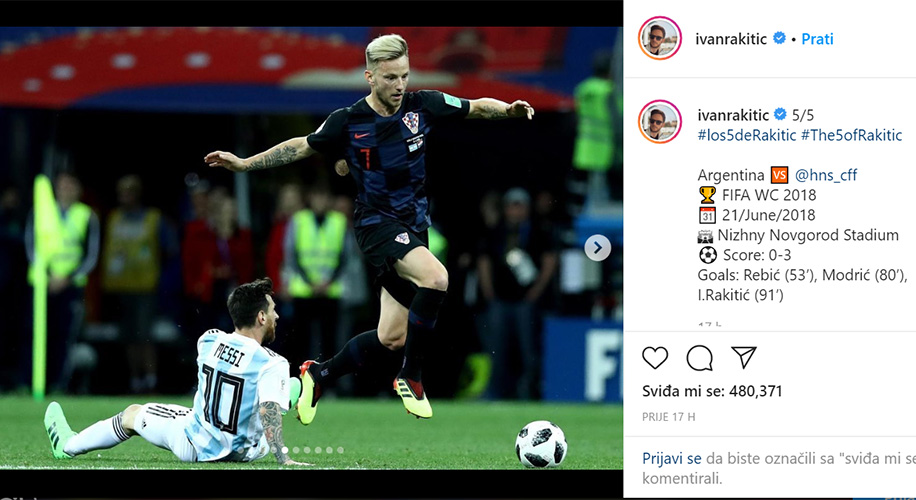Follow the account via Prati

(817, 39)
